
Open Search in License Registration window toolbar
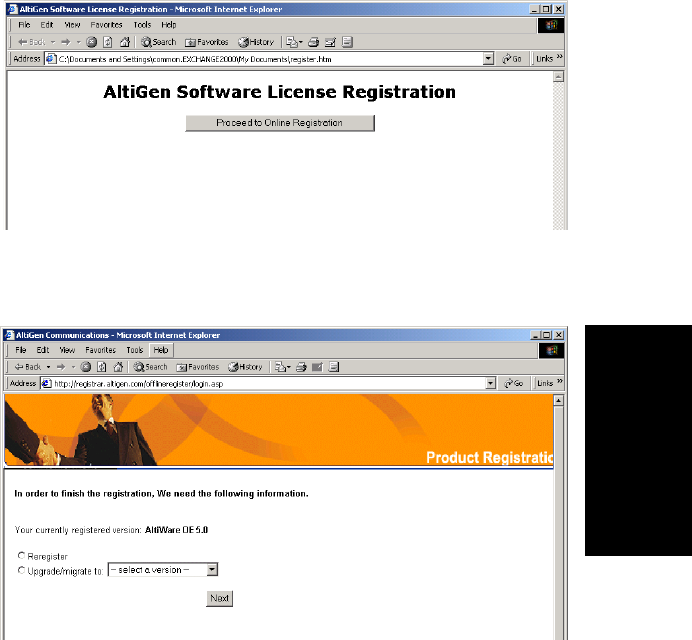(x=158, y=42)
